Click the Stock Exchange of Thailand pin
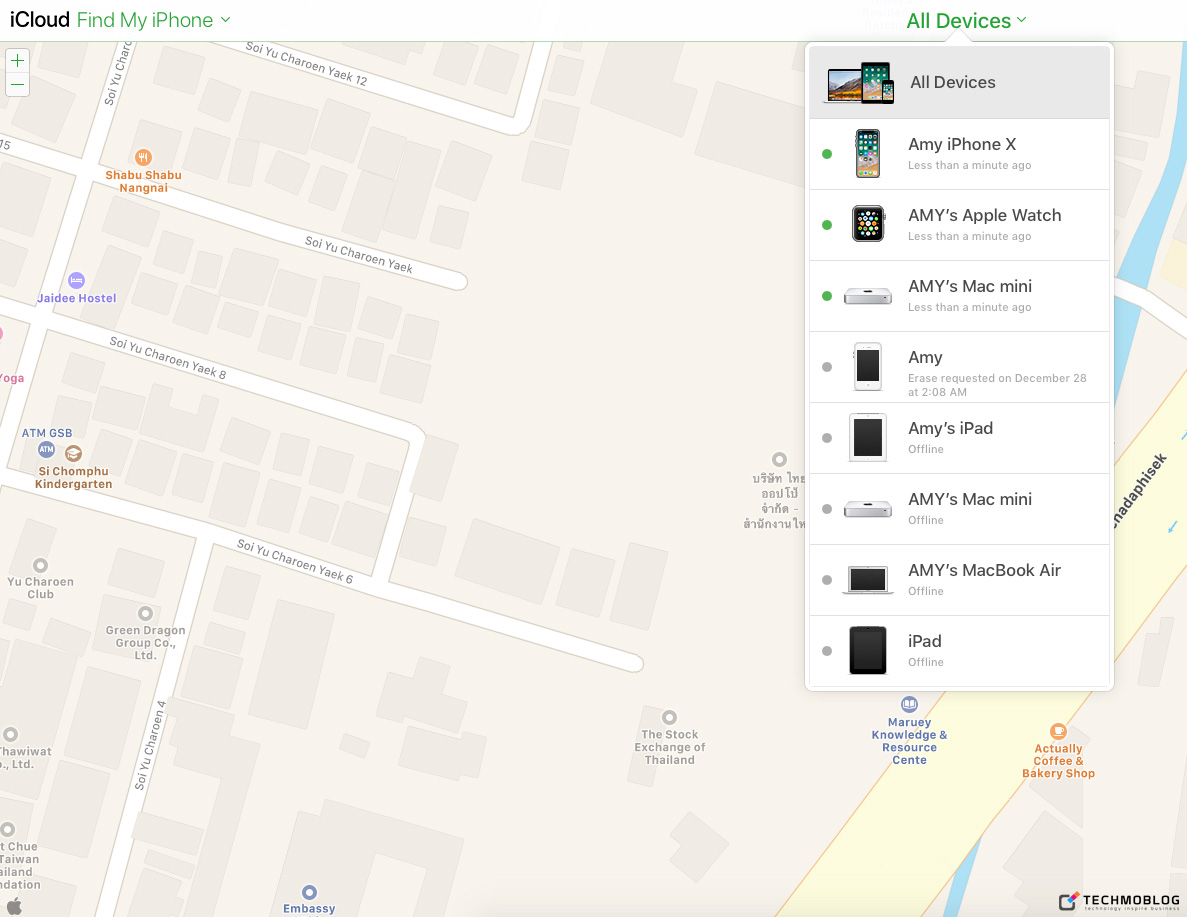The height and width of the screenshot is (917, 1187). click(x=669, y=718)
